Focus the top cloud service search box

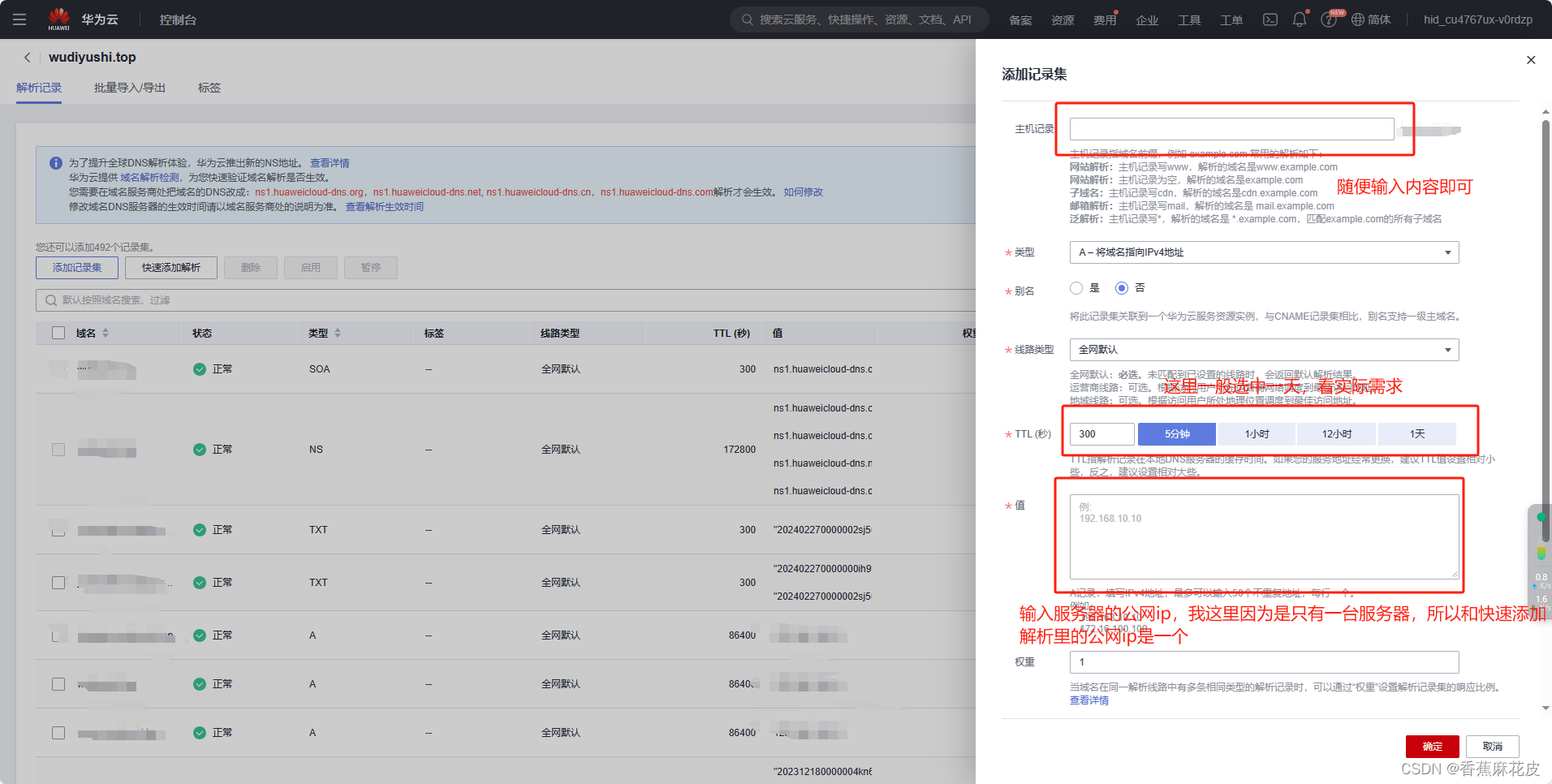click(859, 19)
